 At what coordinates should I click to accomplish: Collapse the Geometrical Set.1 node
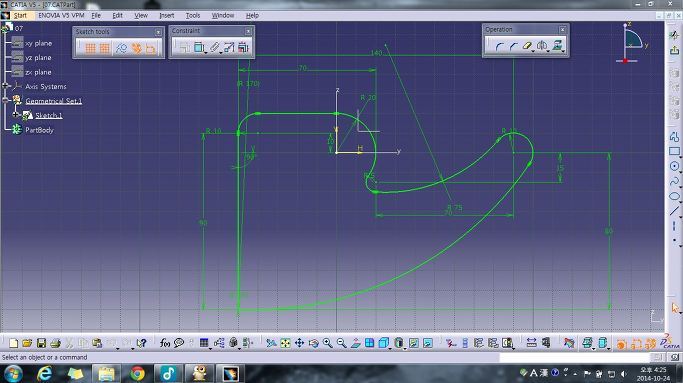point(6,100)
